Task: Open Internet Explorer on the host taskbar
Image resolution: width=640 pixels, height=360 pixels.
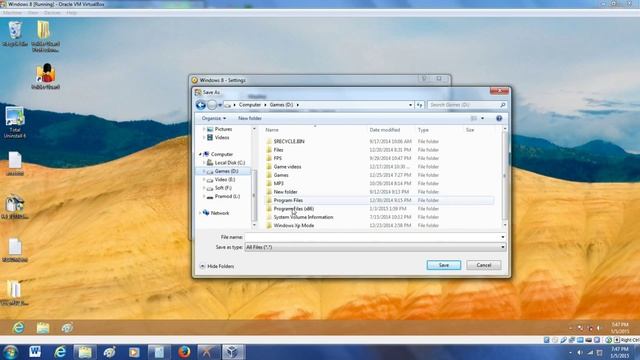Action: click(60, 352)
